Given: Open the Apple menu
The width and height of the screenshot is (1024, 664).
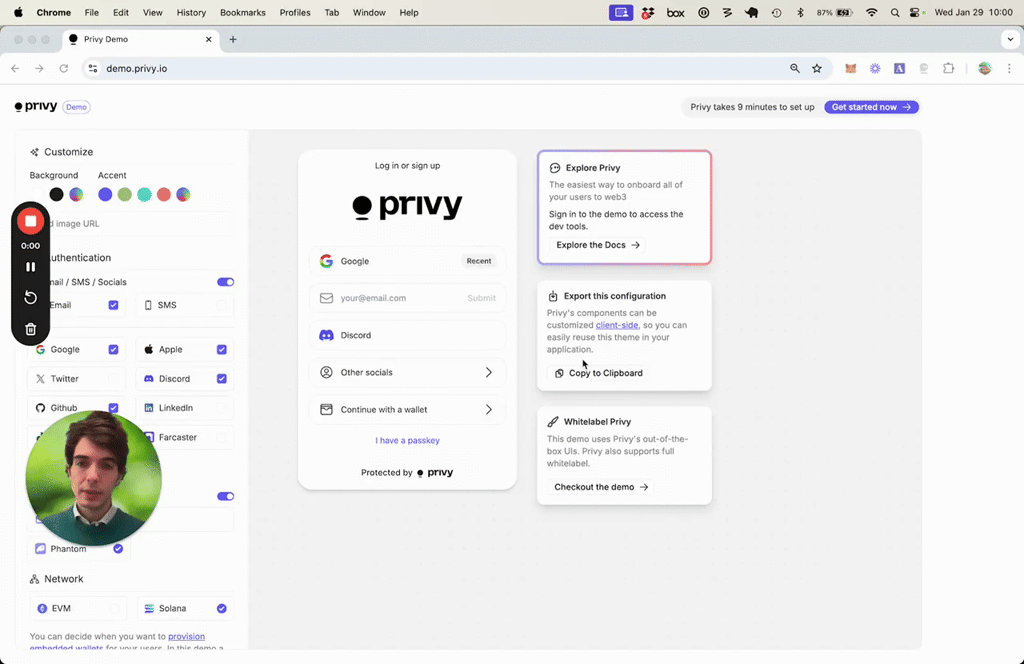Looking at the screenshot, I should tap(18, 12).
